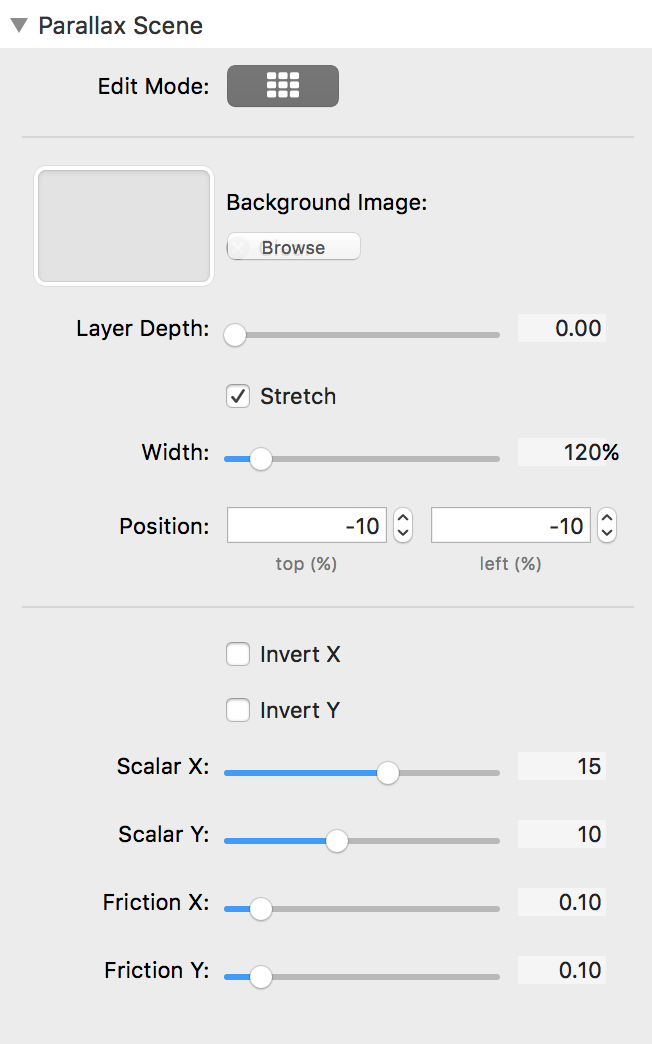Click the Friction X slider knob
The width and height of the screenshot is (652, 1044).
coord(260,909)
